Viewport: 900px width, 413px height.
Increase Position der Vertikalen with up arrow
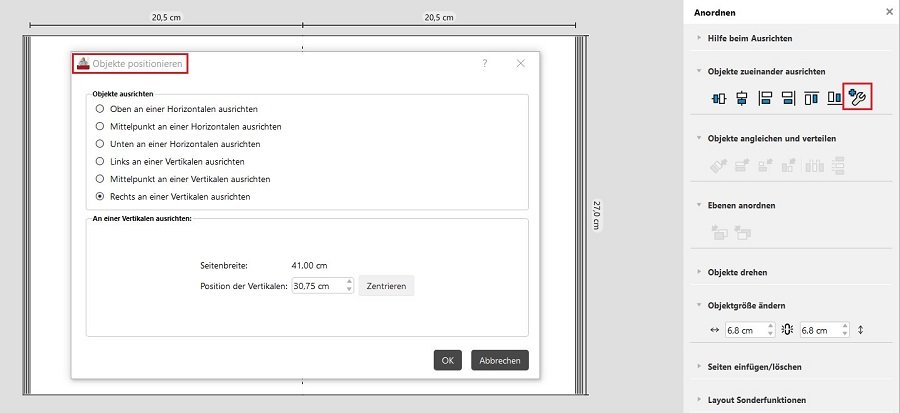[350, 281]
